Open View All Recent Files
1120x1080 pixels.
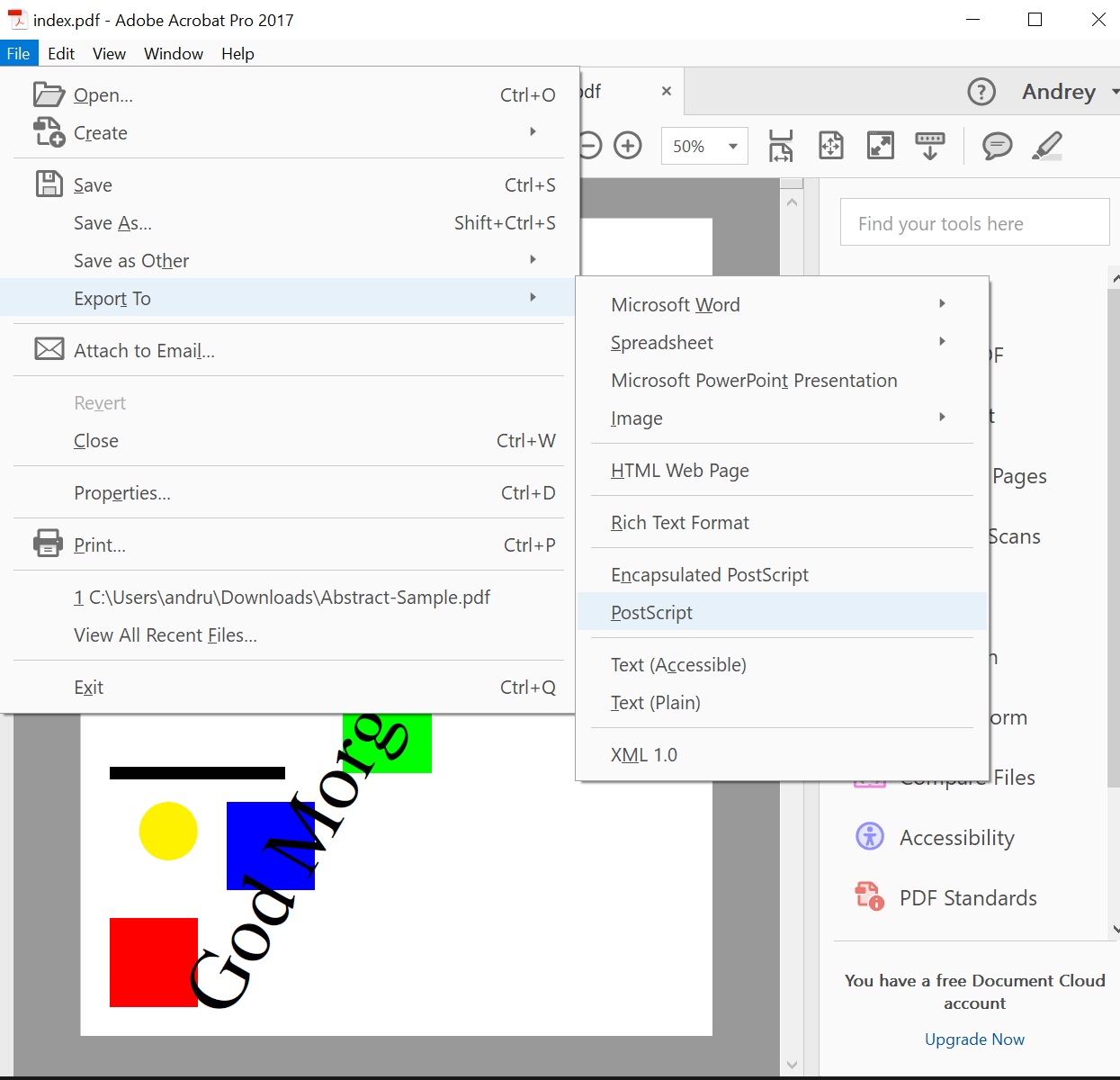165,634
